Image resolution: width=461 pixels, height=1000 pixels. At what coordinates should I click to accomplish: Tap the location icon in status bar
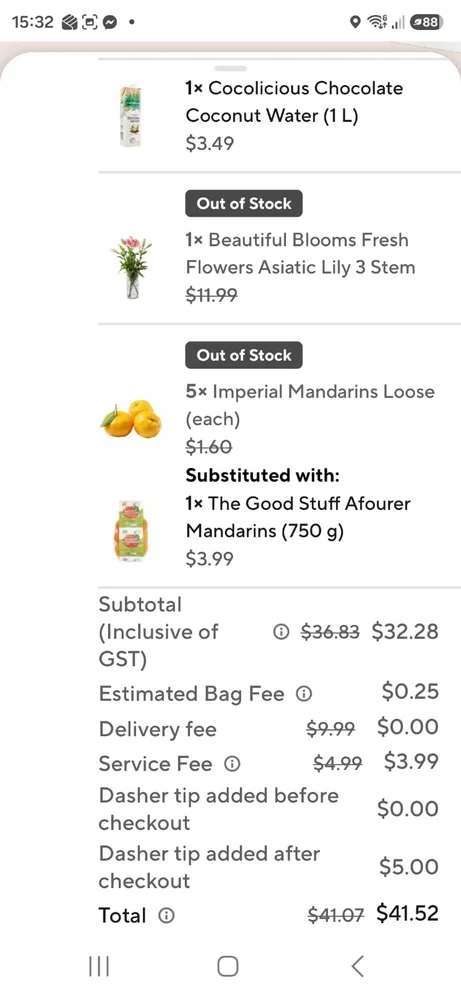[356, 22]
